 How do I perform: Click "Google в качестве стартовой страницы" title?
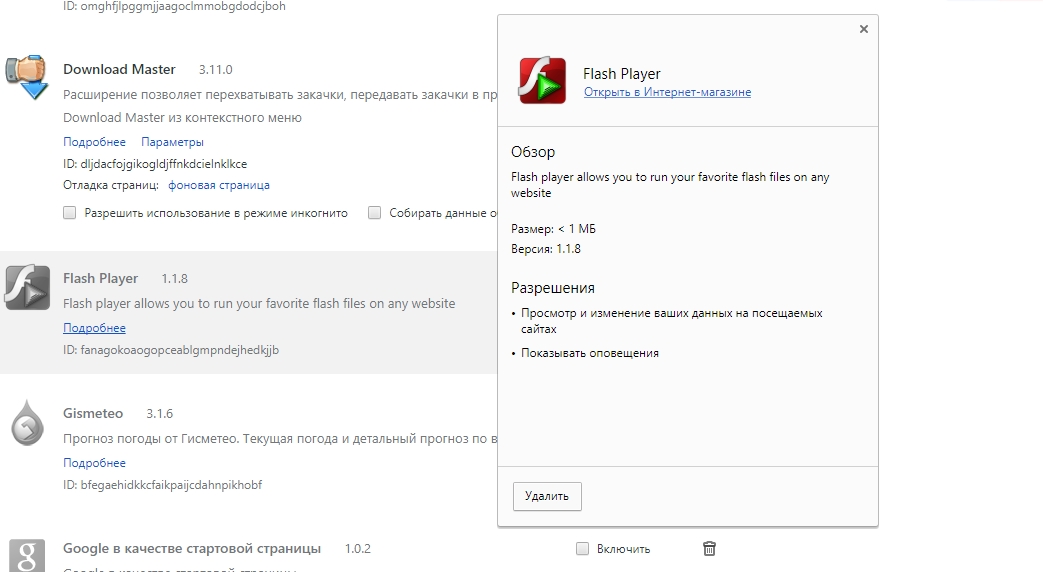(x=192, y=548)
